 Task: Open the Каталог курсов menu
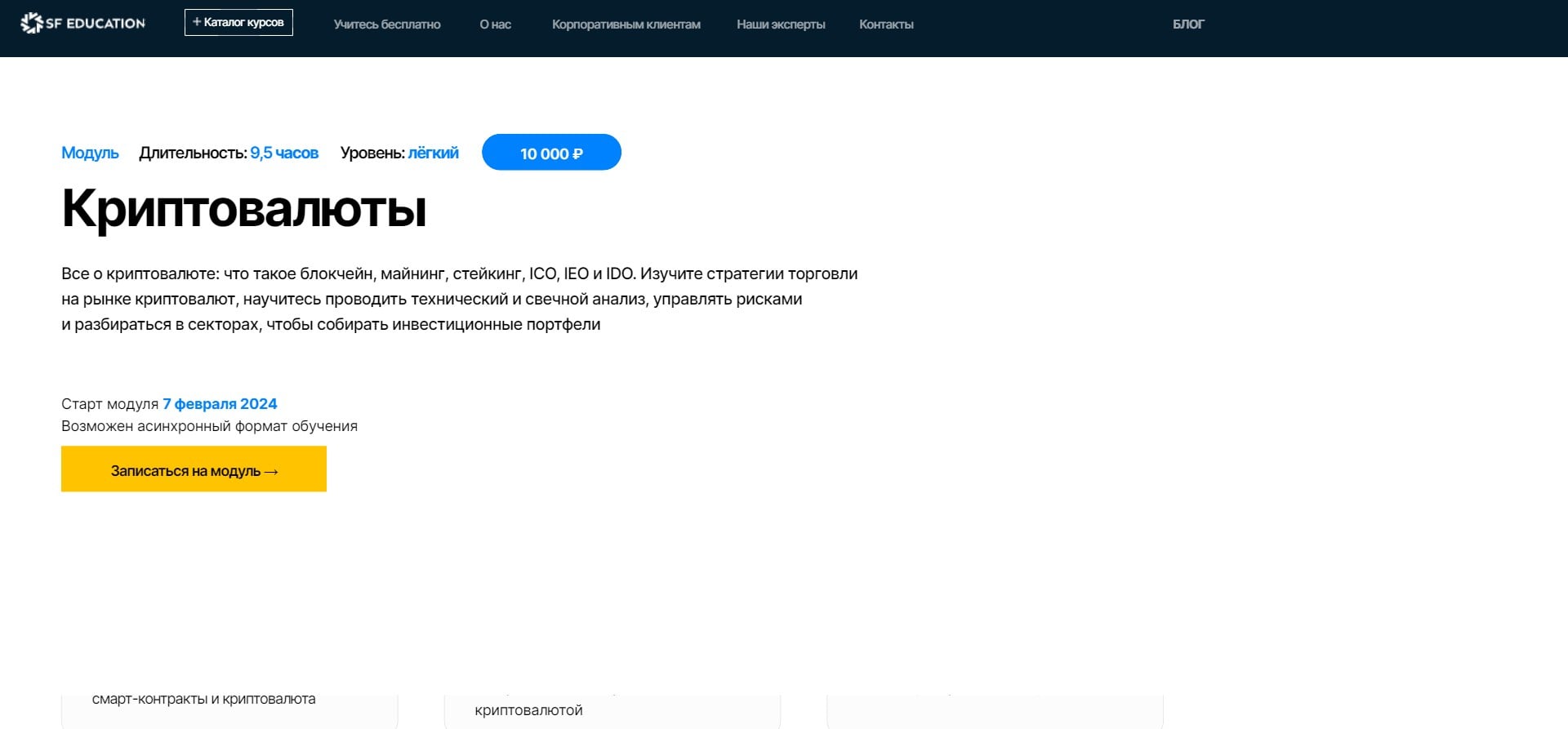(238, 23)
